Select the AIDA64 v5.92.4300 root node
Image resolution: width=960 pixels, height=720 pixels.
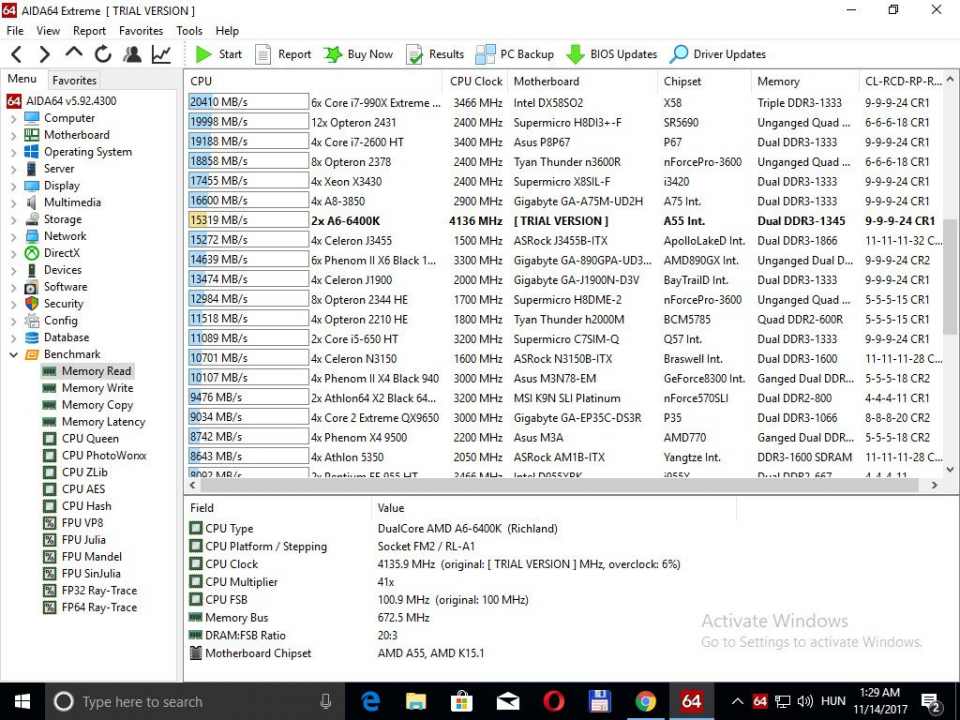point(71,101)
